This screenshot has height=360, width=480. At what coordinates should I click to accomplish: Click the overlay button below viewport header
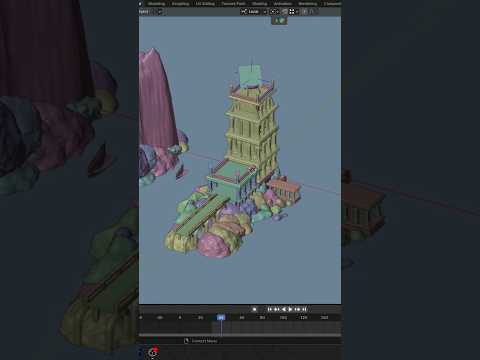tap(279, 21)
